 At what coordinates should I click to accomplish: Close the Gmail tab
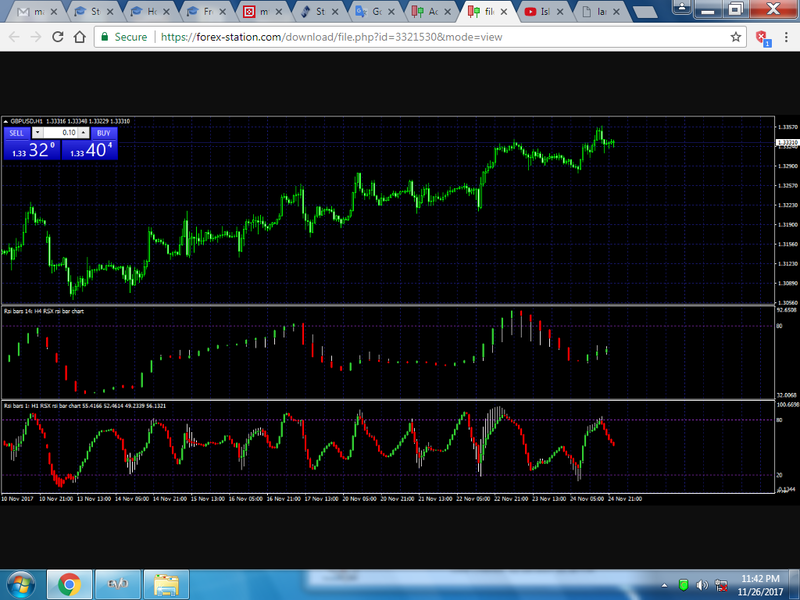[x=54, y=12]
